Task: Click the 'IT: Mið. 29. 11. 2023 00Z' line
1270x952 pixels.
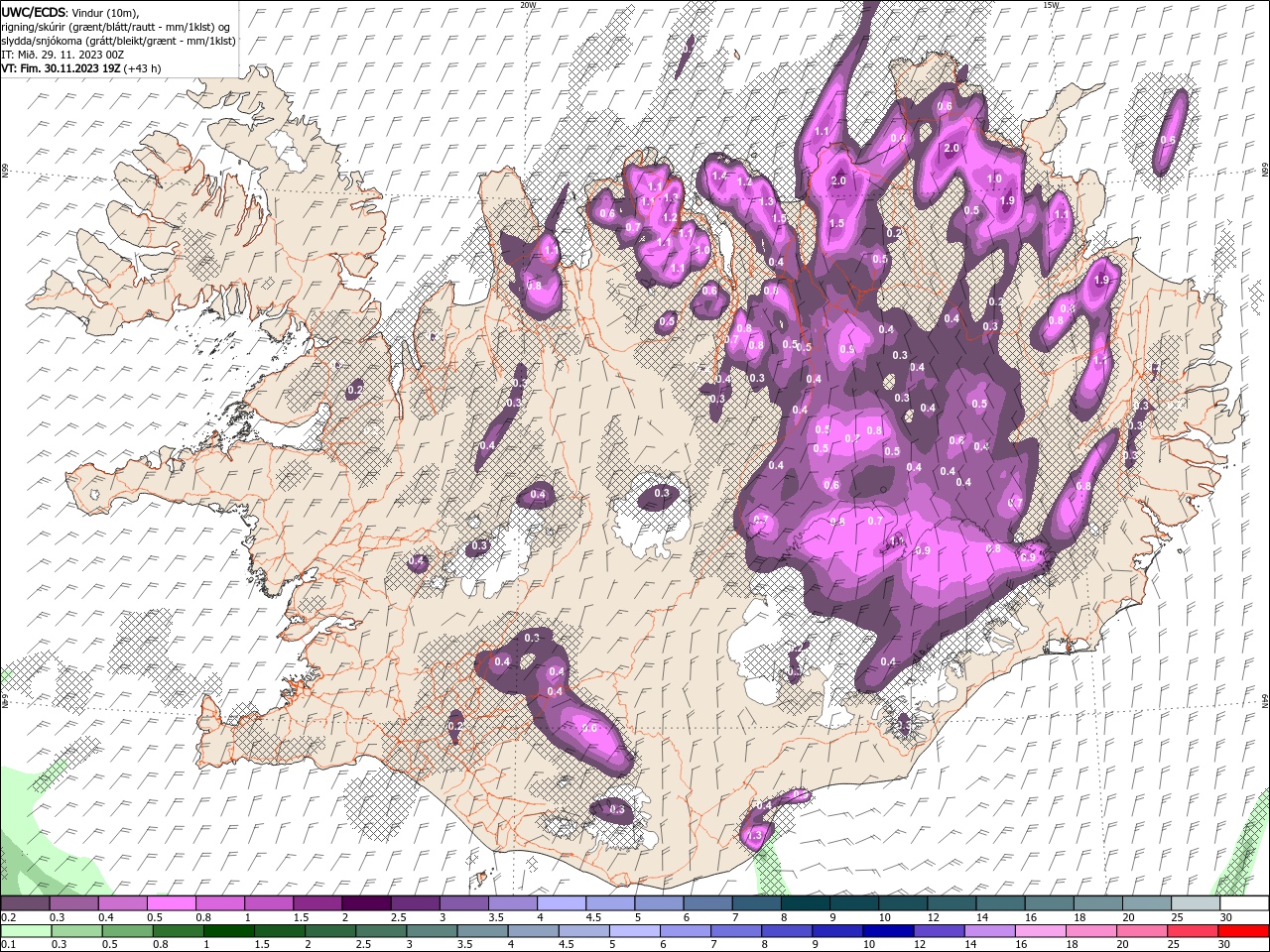Action: [62, 55]
